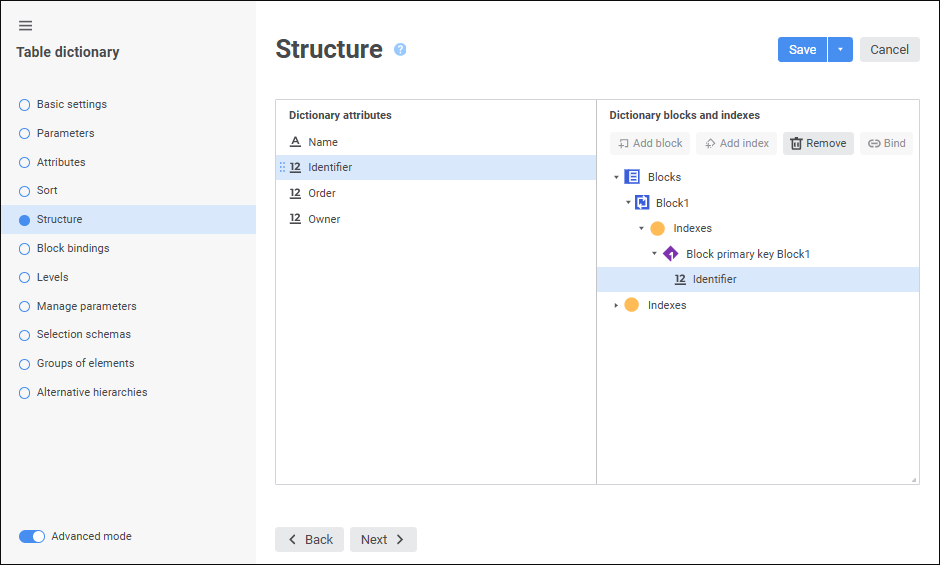Viewport: 940px width, 565px height.
Task: Click the Blocks root node icon
Action: [632, 177]
